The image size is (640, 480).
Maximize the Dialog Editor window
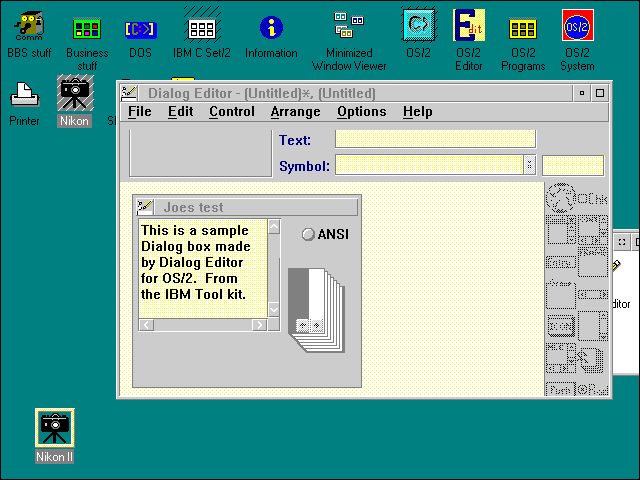[600, 93]
